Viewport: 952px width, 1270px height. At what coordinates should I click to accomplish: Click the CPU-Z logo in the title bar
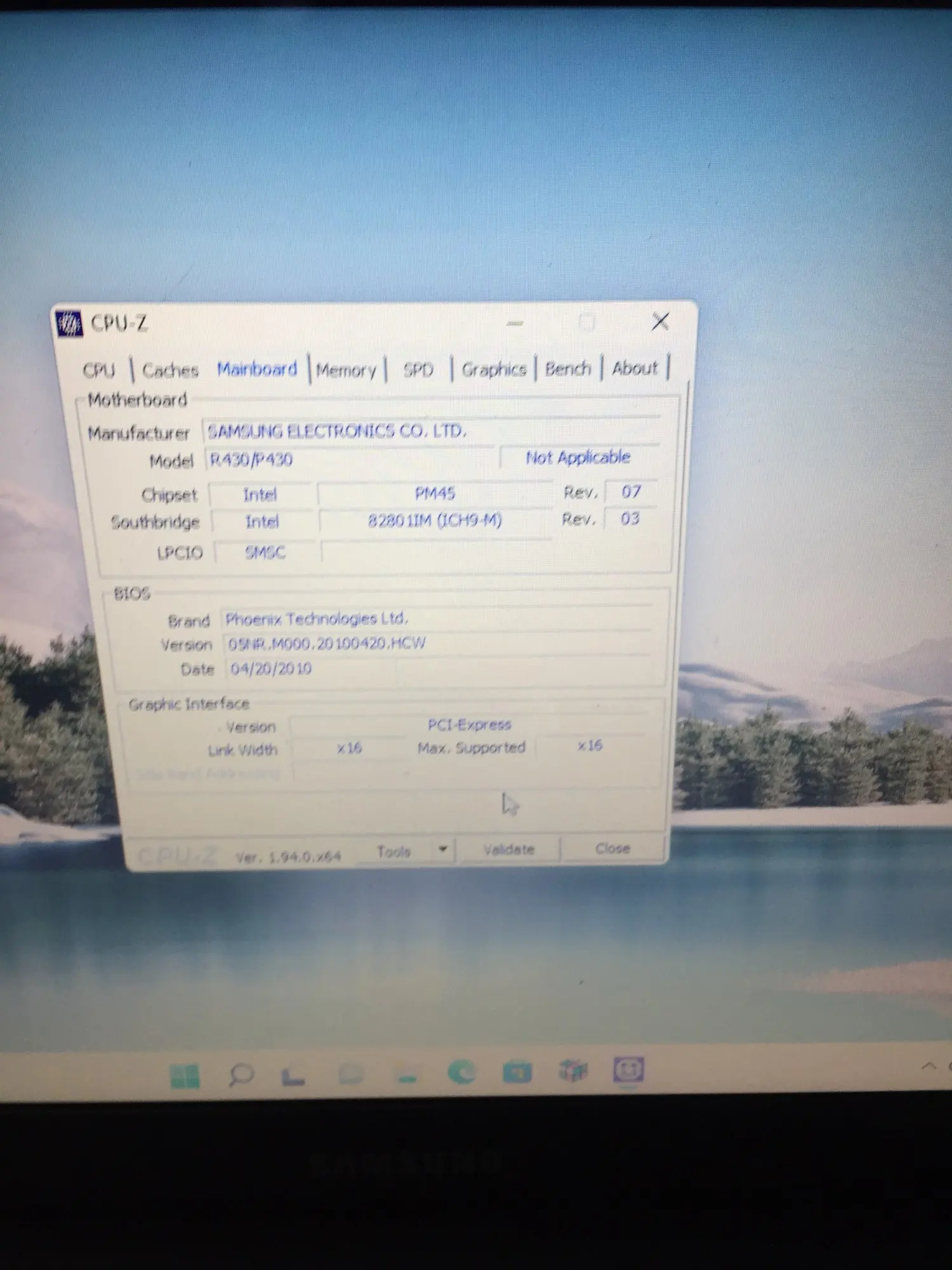tap(69, 324)
